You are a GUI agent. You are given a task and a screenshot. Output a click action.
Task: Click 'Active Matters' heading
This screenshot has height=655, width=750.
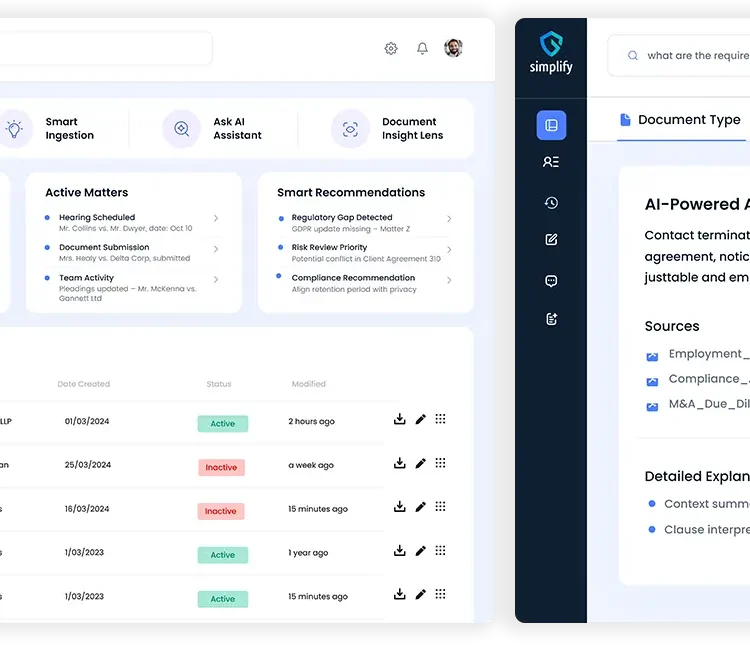pyautogui.click(x=87, y=192)
